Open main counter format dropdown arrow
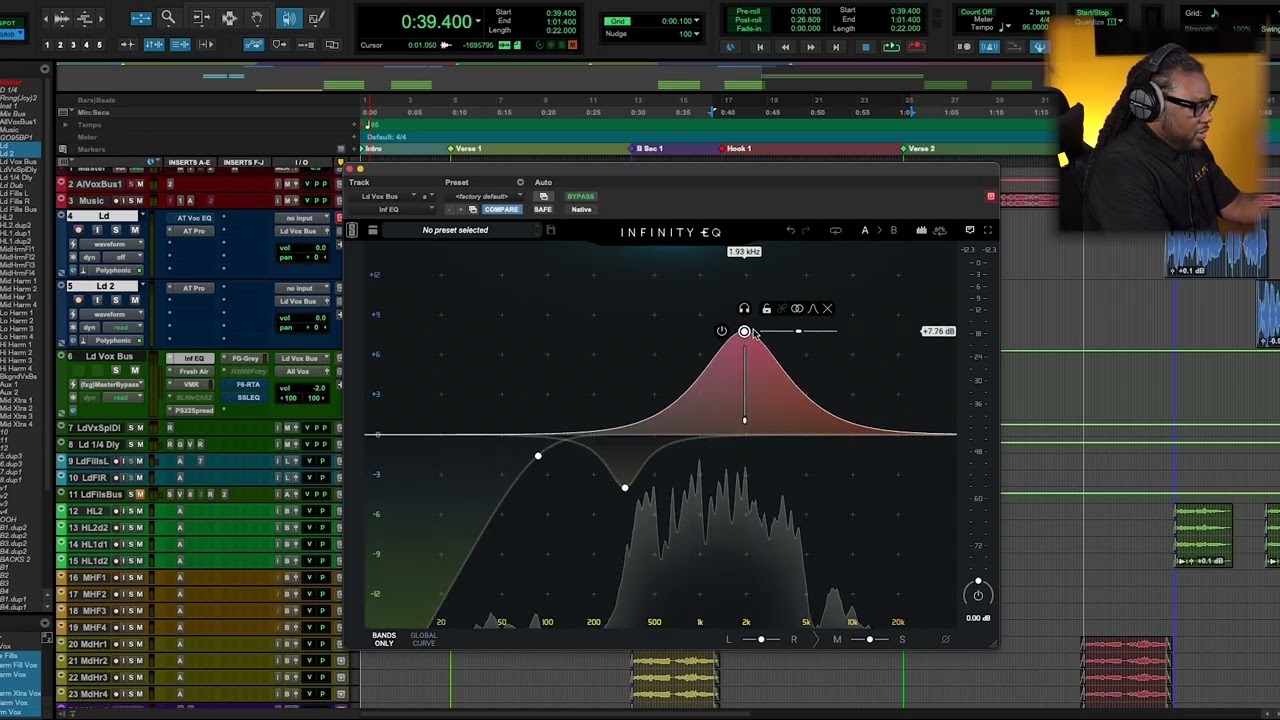The image size is (1280, 720). [x=477, y=21]
